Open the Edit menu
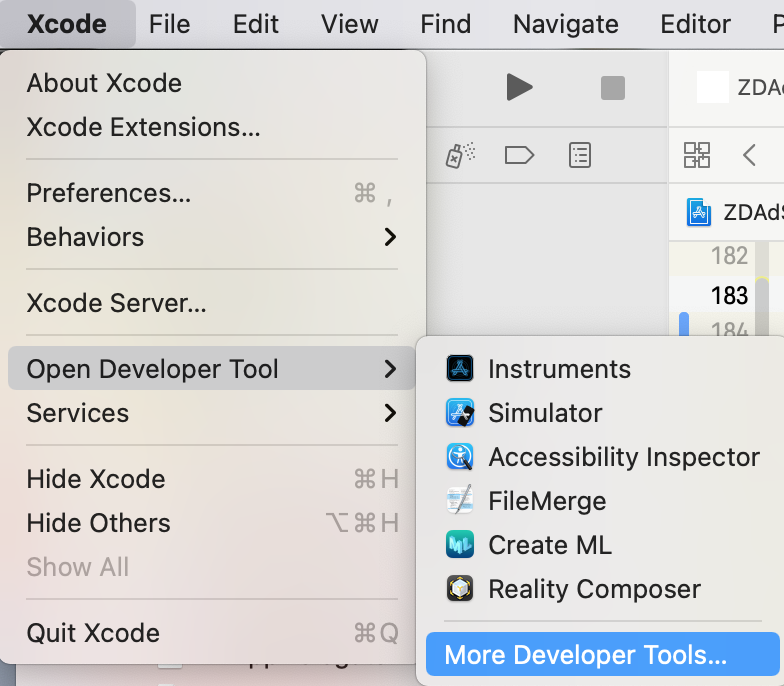This screenshot has height=686, width=784. click(x=256, y=24)
